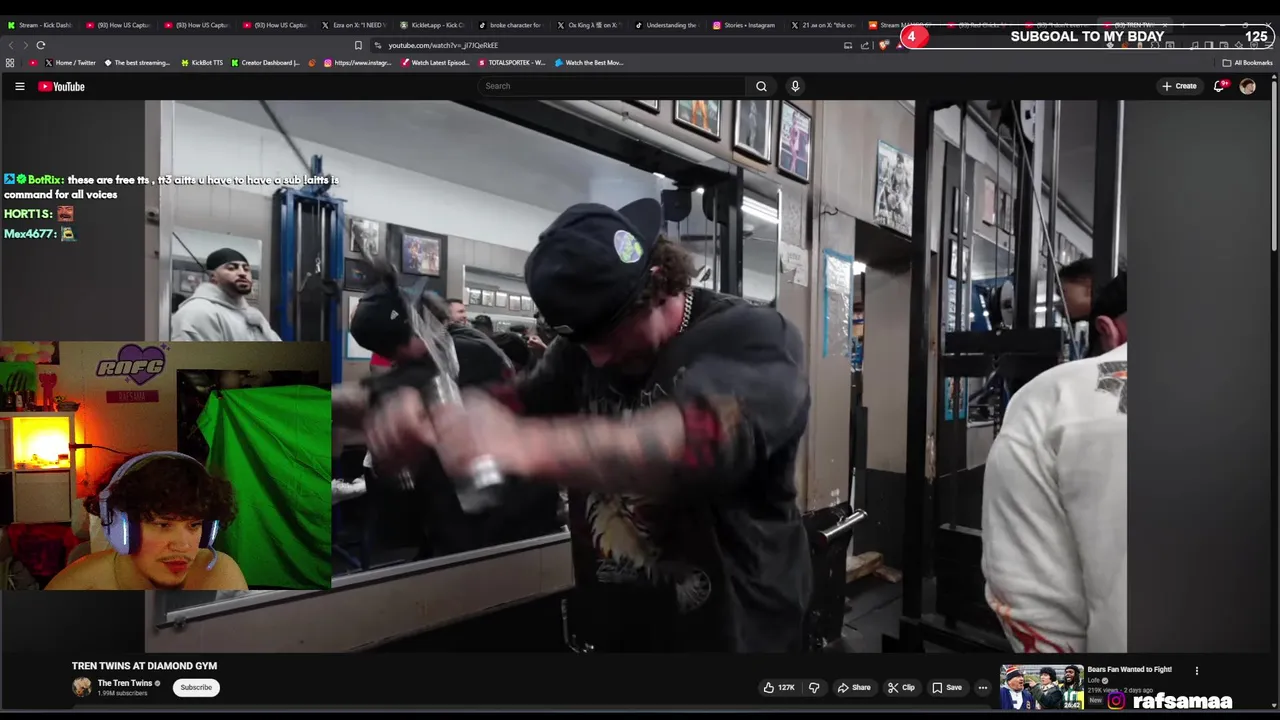Switch to the Ox King on X tab
Image resolution: width=1280 pixels, height=720 pixels.
(592, 25)
